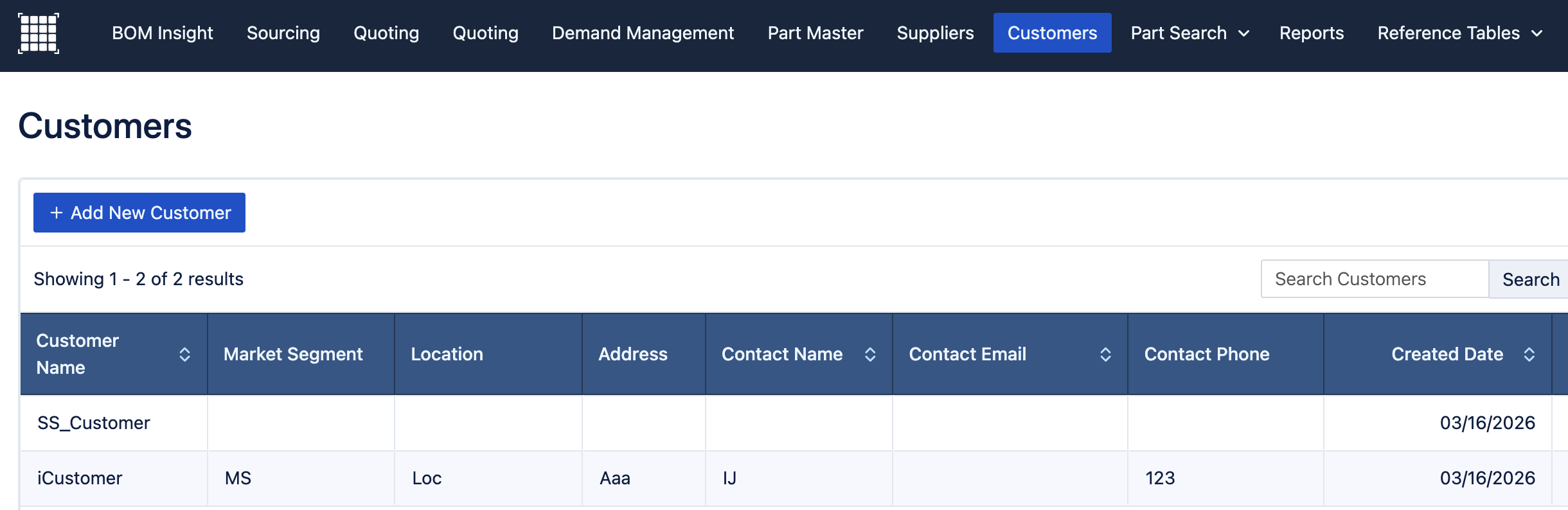
Task: Open Demand Management section
Action: 643,33
